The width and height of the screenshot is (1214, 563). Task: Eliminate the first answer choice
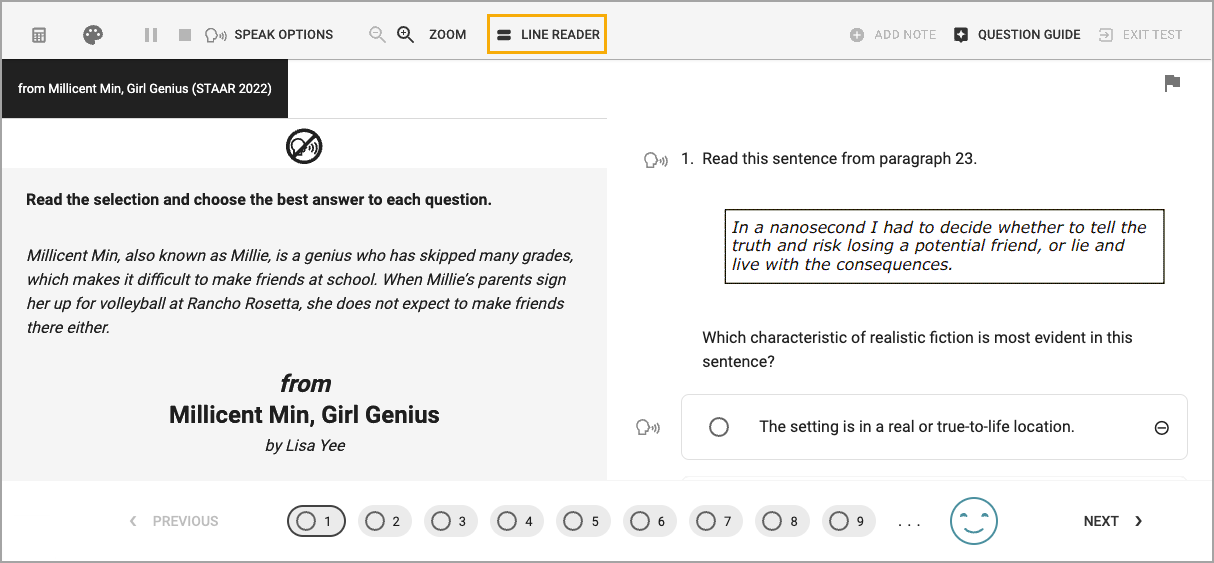tap(1162, 428)
